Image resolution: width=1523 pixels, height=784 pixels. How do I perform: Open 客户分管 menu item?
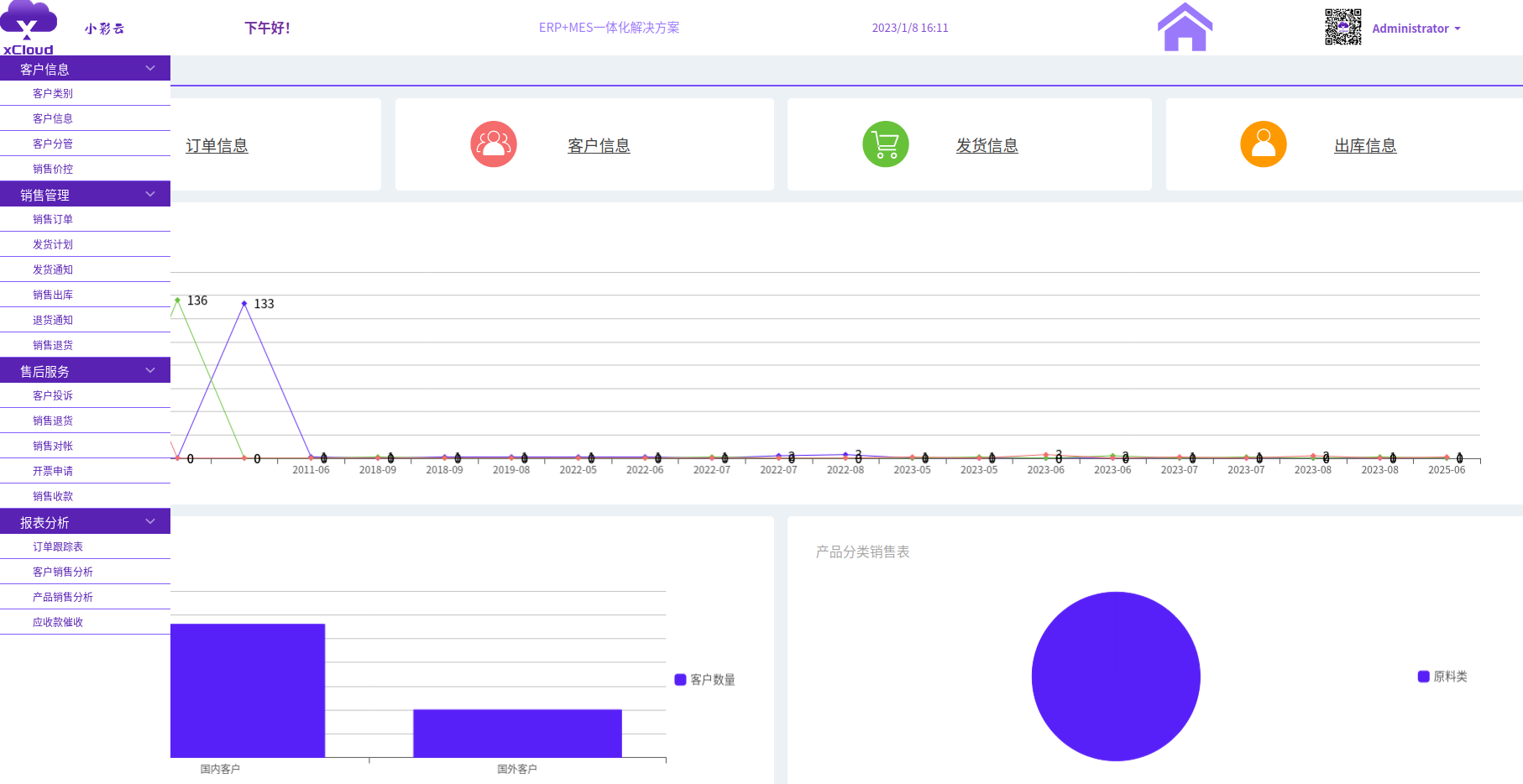coord(85,144)
